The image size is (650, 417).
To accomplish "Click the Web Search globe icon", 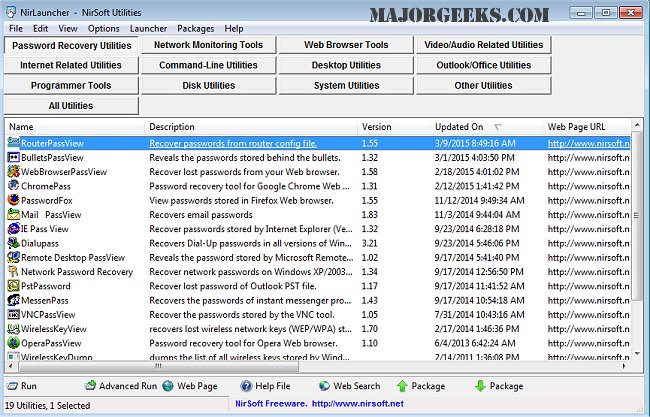I will (x=324, y=386).
